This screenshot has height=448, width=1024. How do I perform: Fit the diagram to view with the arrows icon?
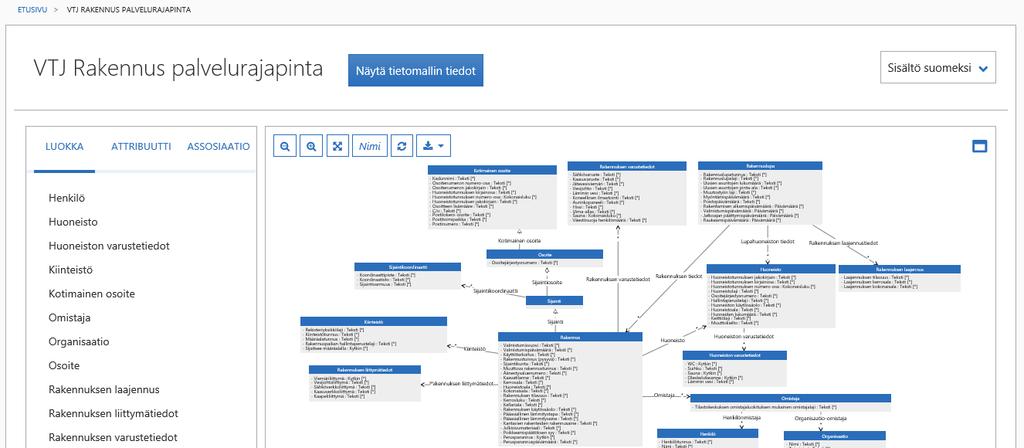(338, 146)
